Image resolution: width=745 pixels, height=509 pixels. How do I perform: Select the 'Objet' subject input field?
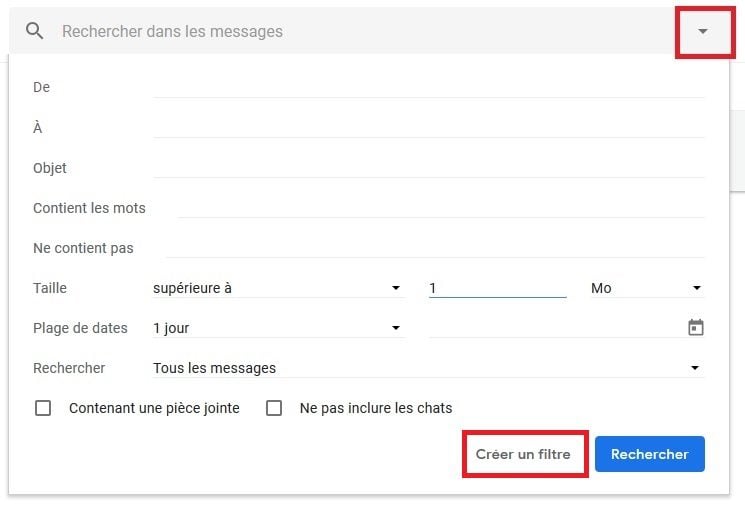pos(428,167)
